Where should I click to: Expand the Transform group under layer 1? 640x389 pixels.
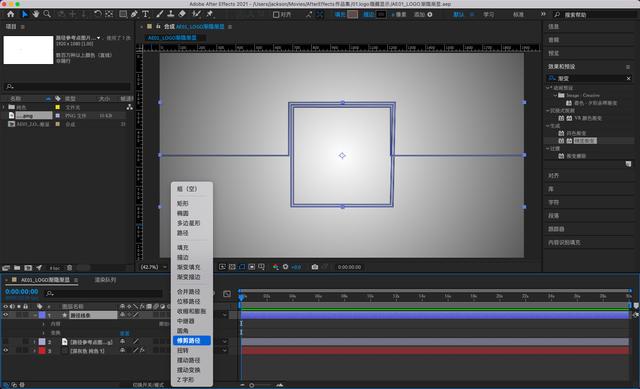[44, 333]
